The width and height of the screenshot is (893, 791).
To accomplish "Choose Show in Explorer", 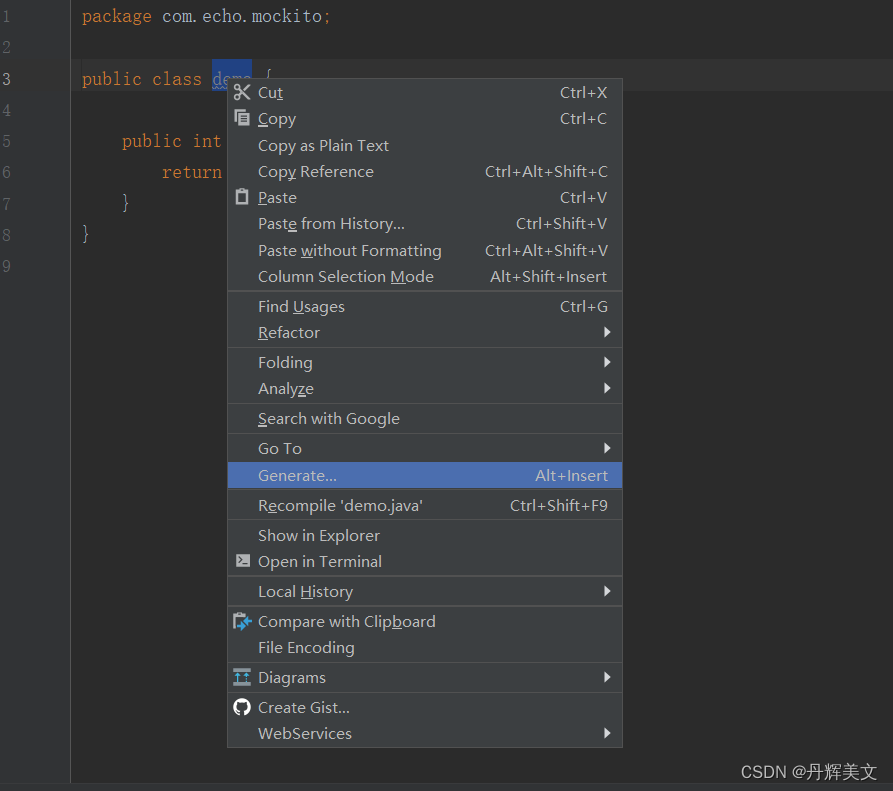I will (x=318, y=535).
